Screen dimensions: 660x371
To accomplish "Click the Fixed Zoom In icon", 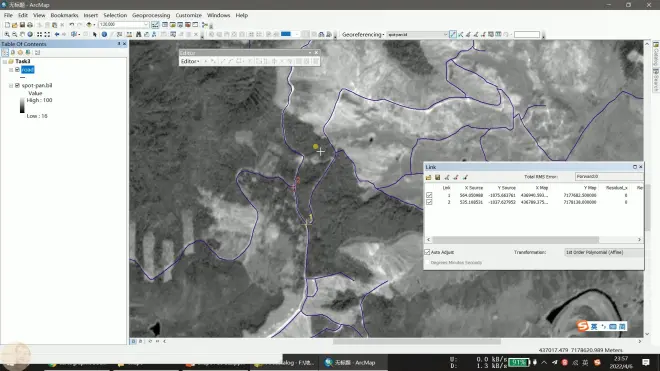I will click(x=40, y=35).
